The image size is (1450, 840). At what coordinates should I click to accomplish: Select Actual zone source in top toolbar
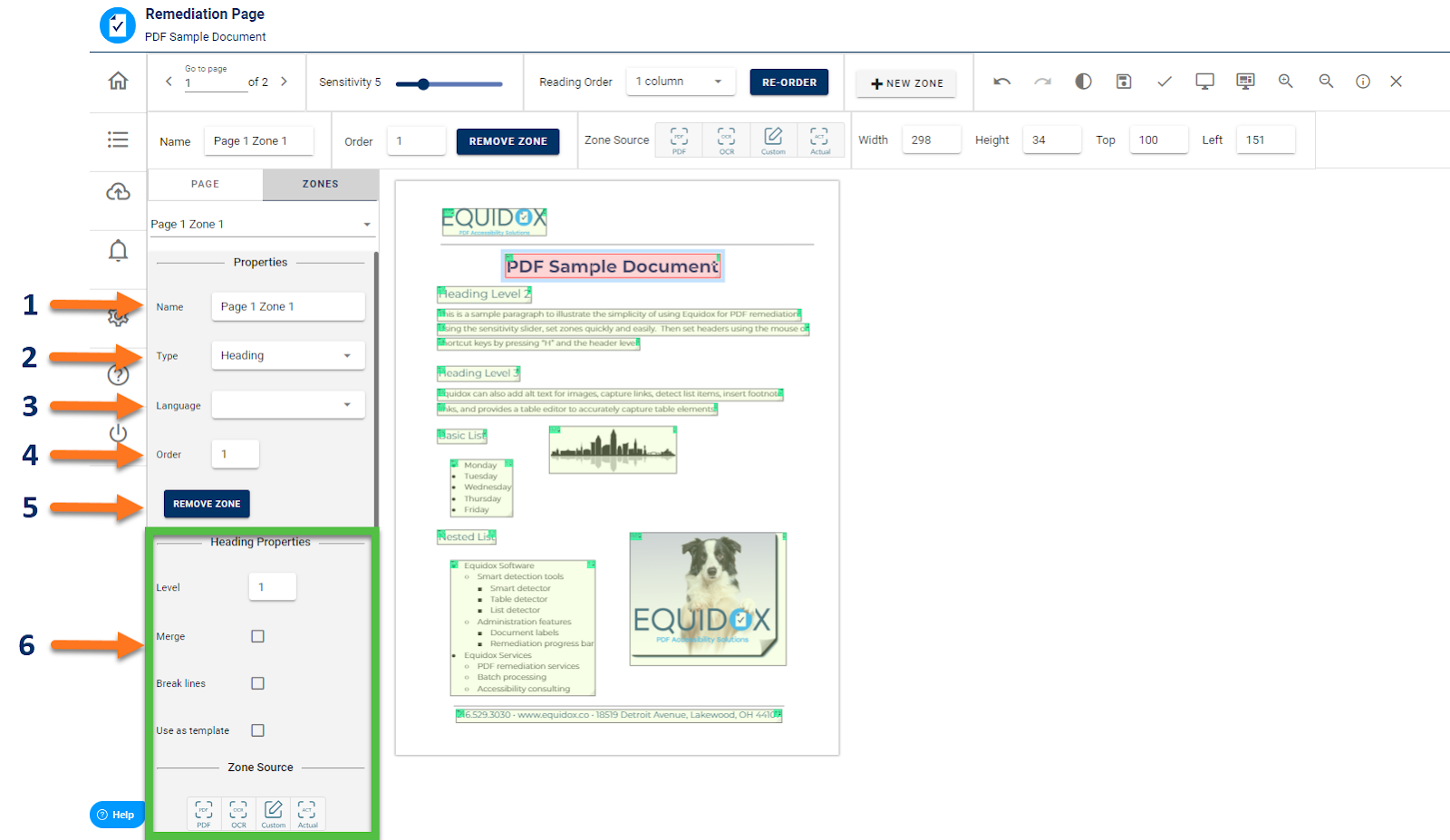(x=820, y=140)
